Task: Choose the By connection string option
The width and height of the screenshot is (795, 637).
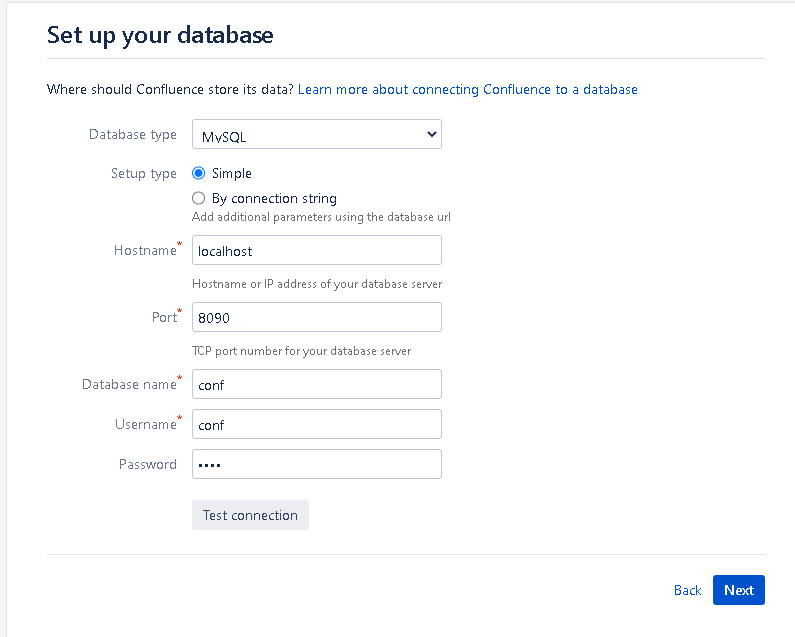Action: click(198, 198)
